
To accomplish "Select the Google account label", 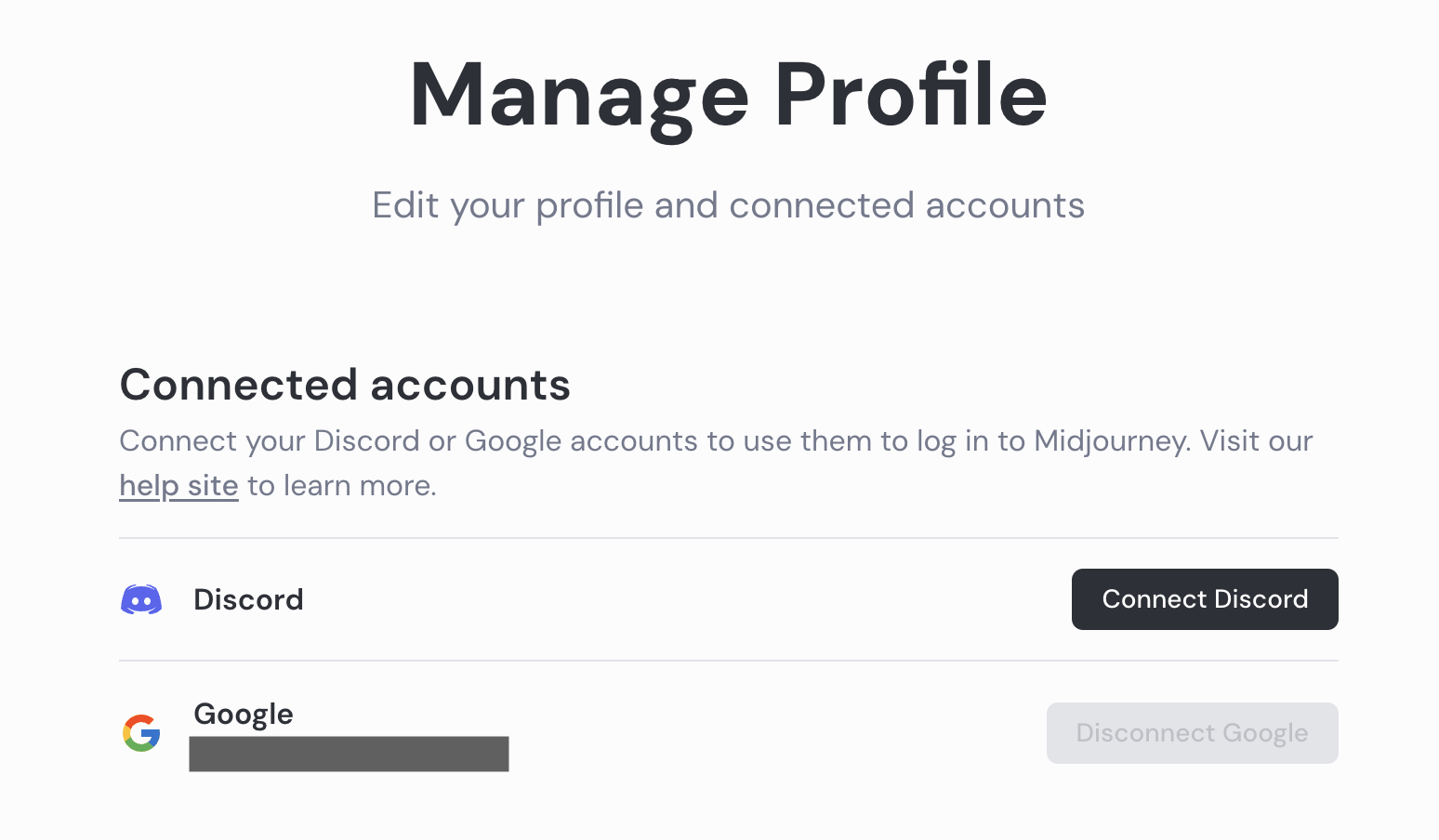I will [244, 715].
